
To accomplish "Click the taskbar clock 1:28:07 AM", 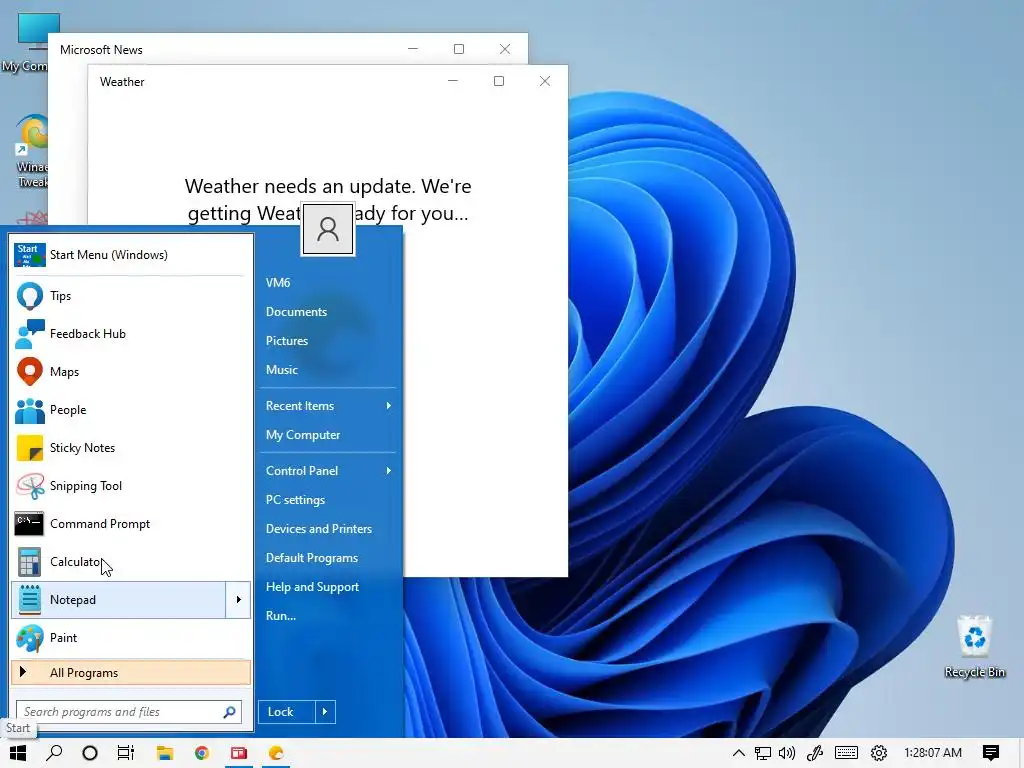I will pyautogui.click(x=933, y=753).
